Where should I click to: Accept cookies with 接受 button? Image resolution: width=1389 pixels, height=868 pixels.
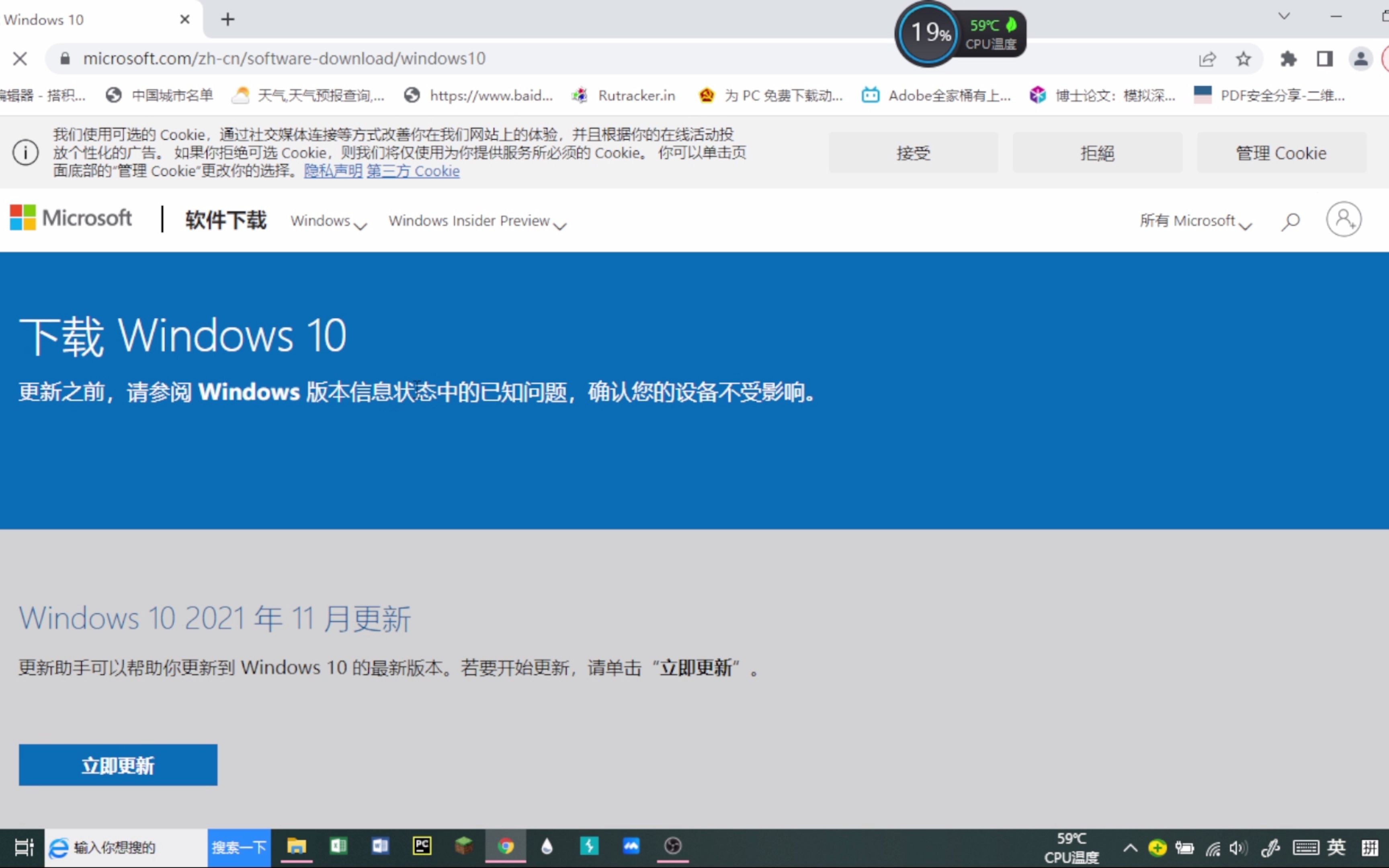click(913, 153)
